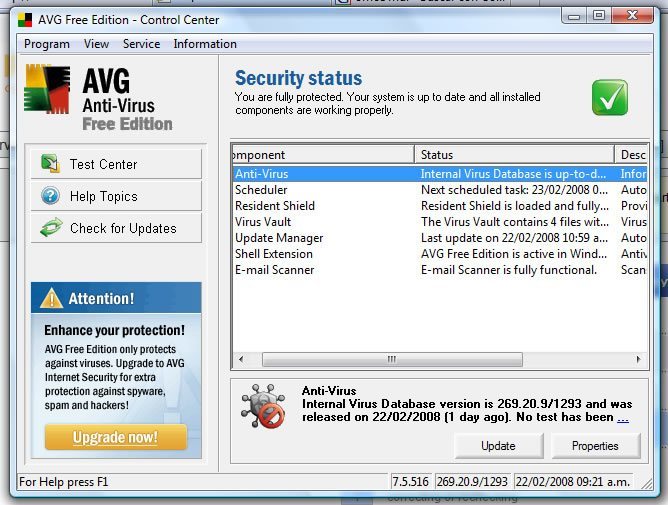Open Anti-Virus Properties

click(x=595, y=446)
